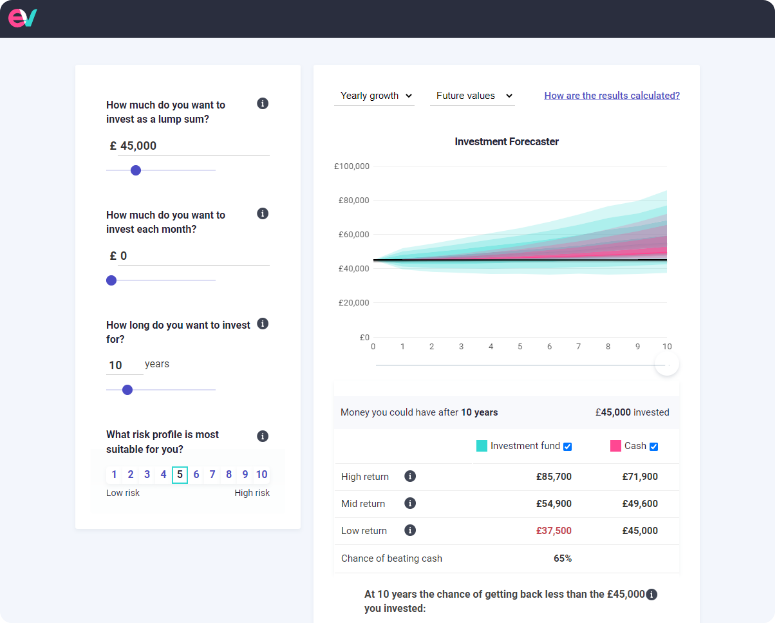The width and height of the screenshot is (775, 623).
Task: Select risk profile 10
Action: tap(261, 475)
